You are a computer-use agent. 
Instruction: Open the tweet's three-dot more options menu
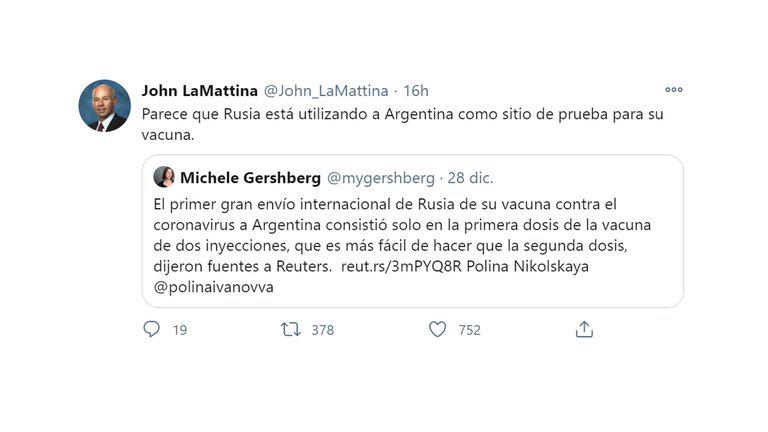pos(673,89)
